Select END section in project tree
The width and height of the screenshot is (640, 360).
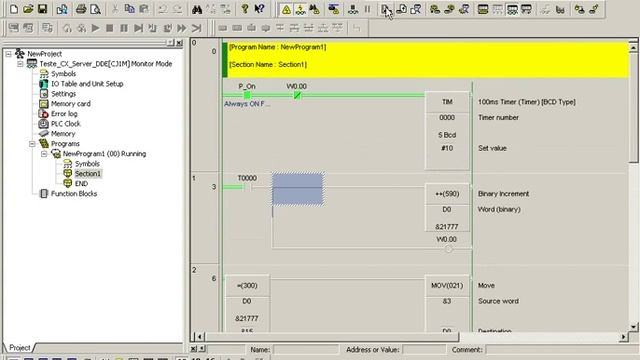(81, 184)
